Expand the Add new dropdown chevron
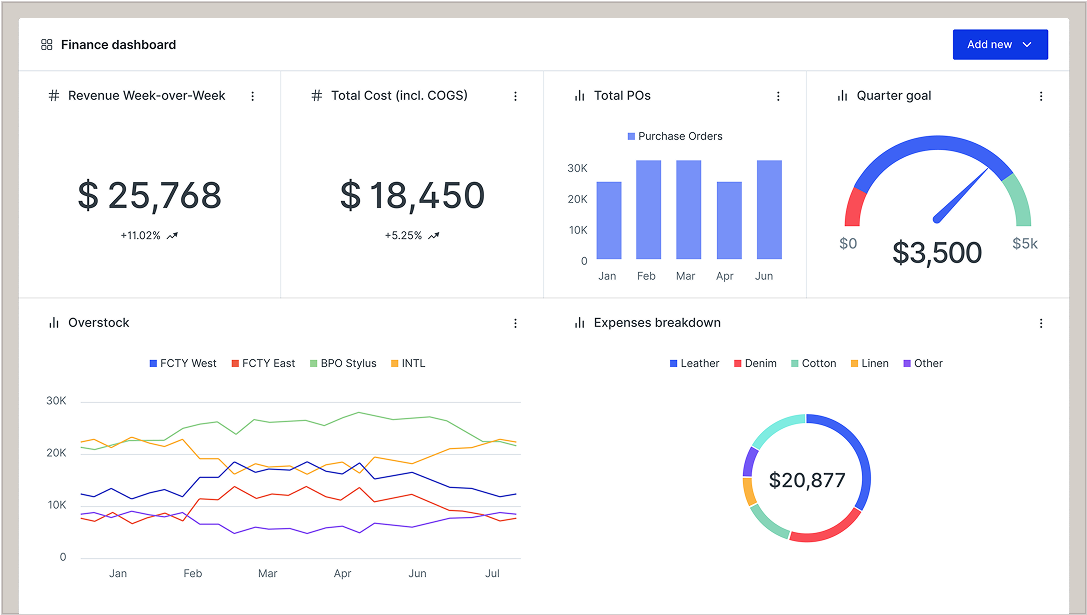This screenshot has width=1087, height=615. pyautogui.click(x=1027, y=45)
